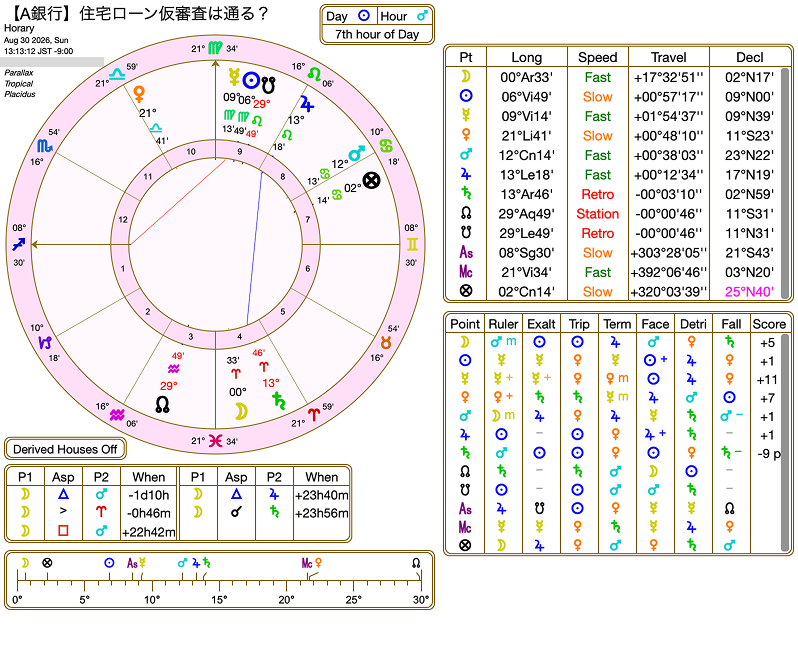Click the Speed column header
The width and height of the screenshot is (798, 649).
coord(597,57)
